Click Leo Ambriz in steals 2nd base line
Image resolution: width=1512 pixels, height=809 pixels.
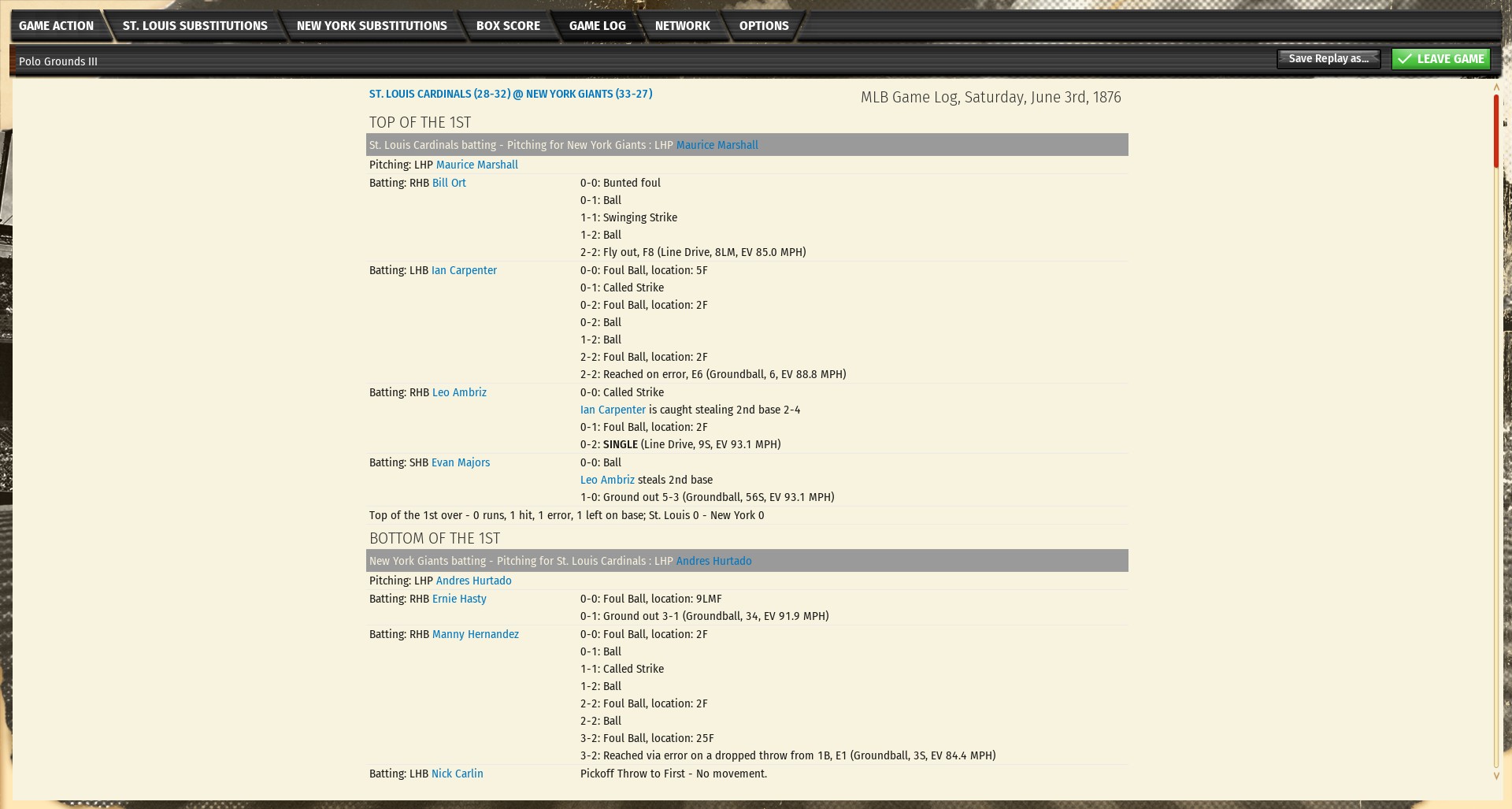606,480
